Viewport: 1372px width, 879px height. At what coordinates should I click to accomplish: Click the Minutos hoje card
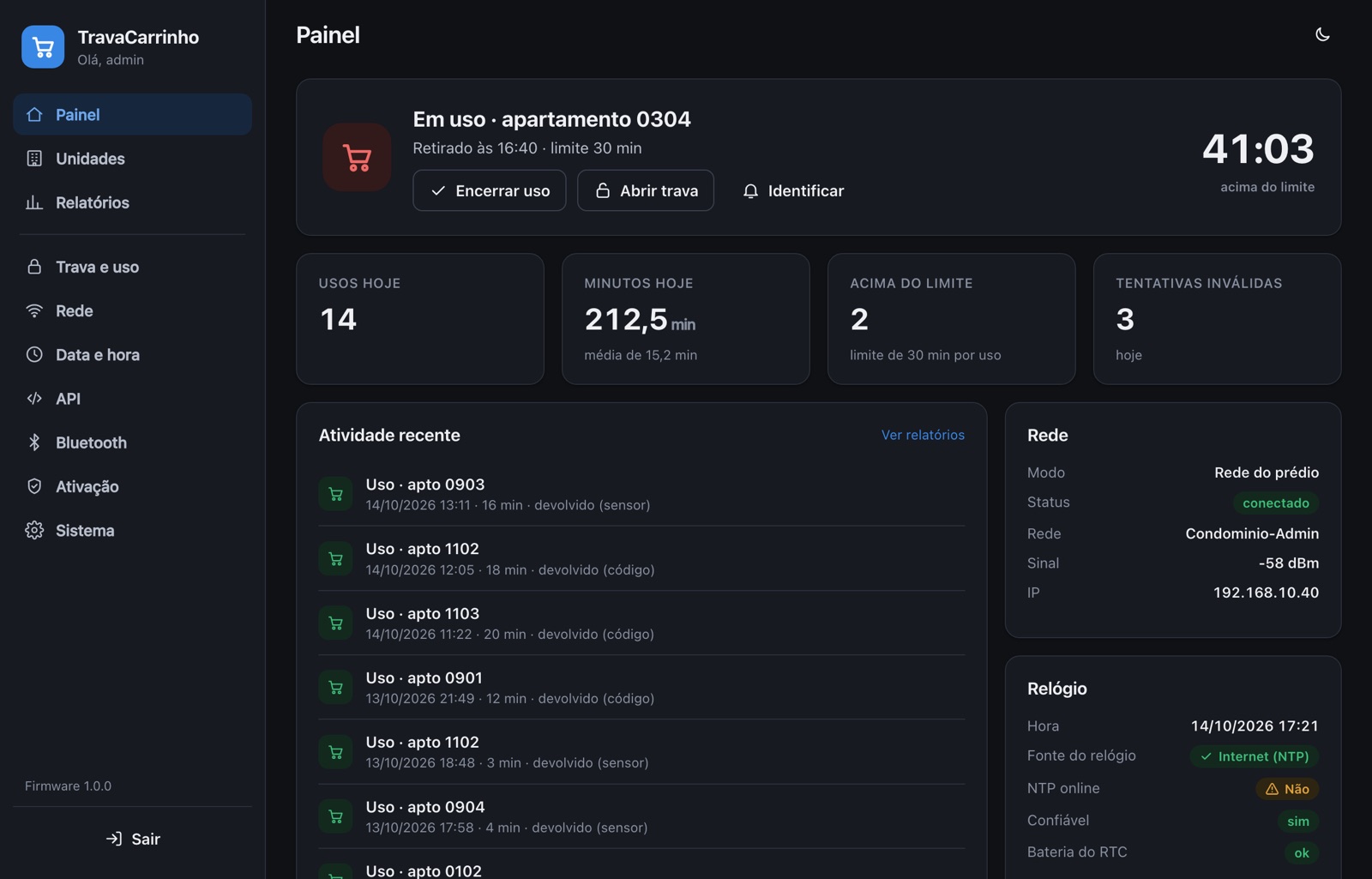click(x=686, y=319)
